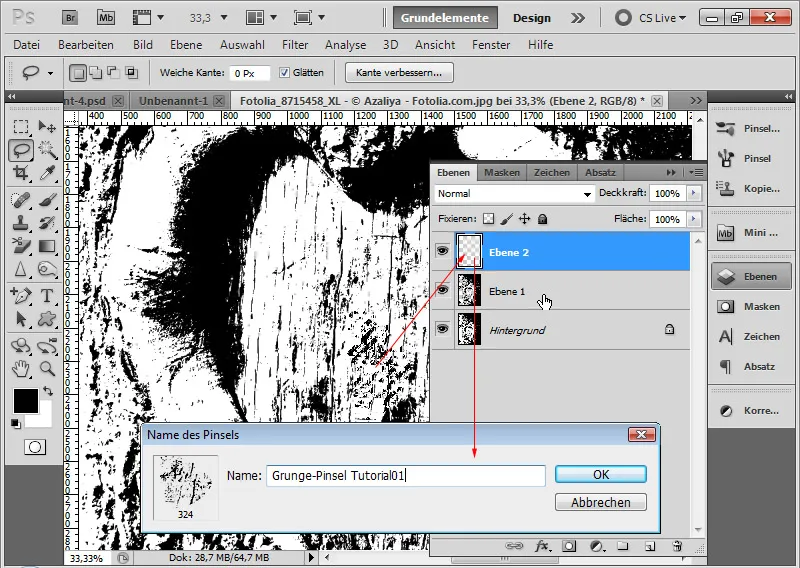Expand more workspaces chevron

(x=578, y=18)
